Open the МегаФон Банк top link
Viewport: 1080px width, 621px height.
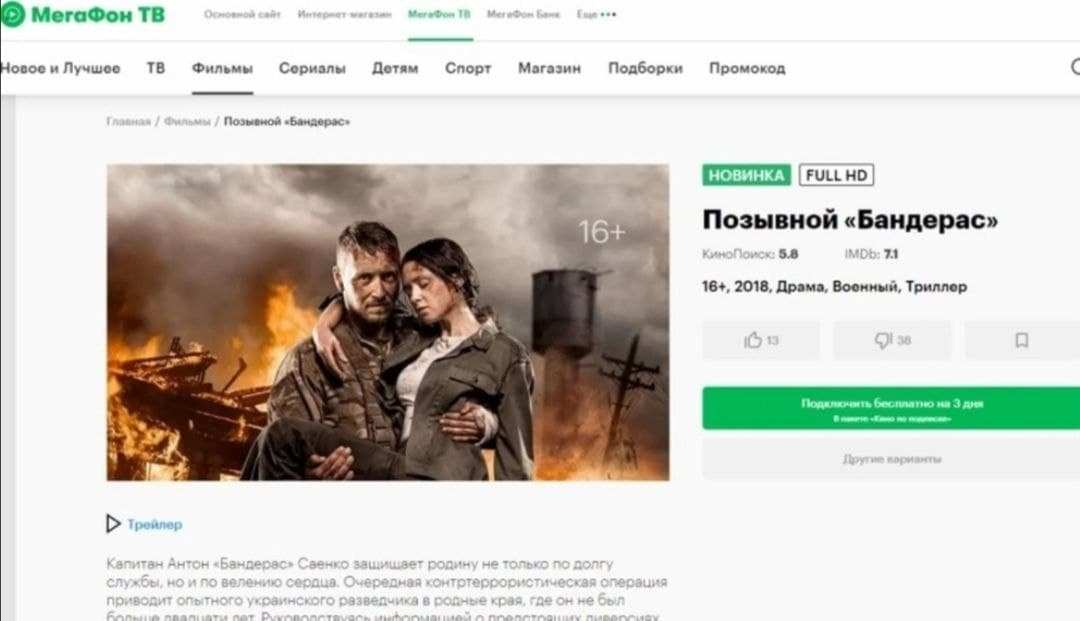click(523, 14)
